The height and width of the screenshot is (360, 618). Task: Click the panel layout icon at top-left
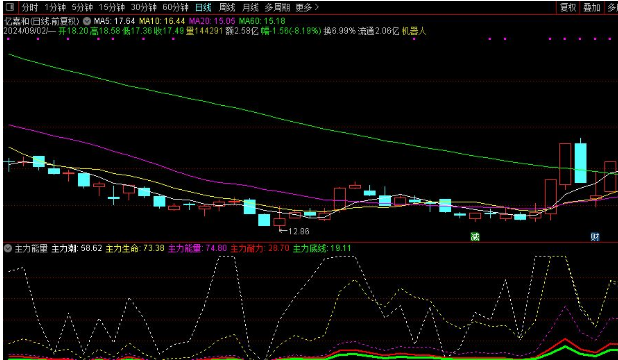[10, 7]
